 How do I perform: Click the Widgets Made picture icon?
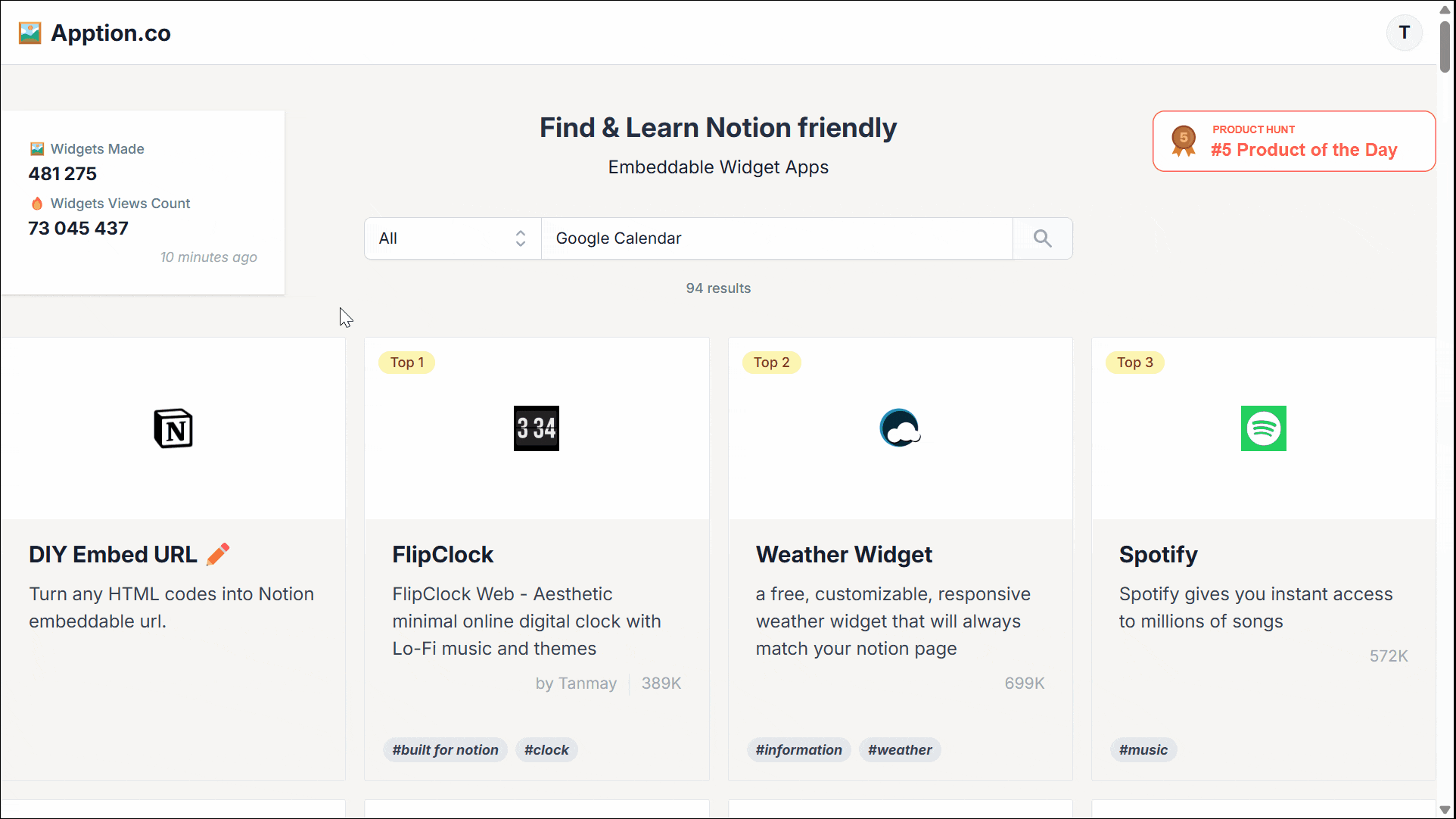click(x=36, y=149)
